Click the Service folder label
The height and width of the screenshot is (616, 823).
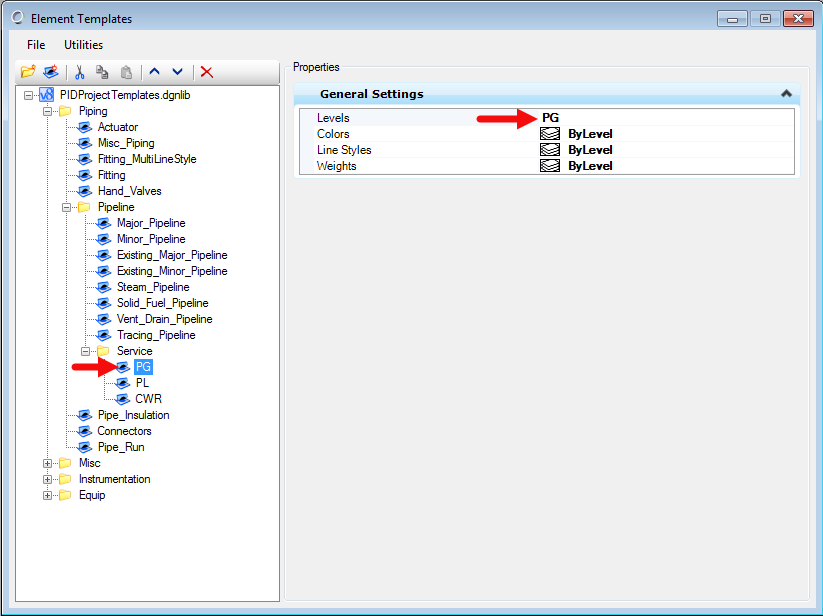click(x=134, y=351)
